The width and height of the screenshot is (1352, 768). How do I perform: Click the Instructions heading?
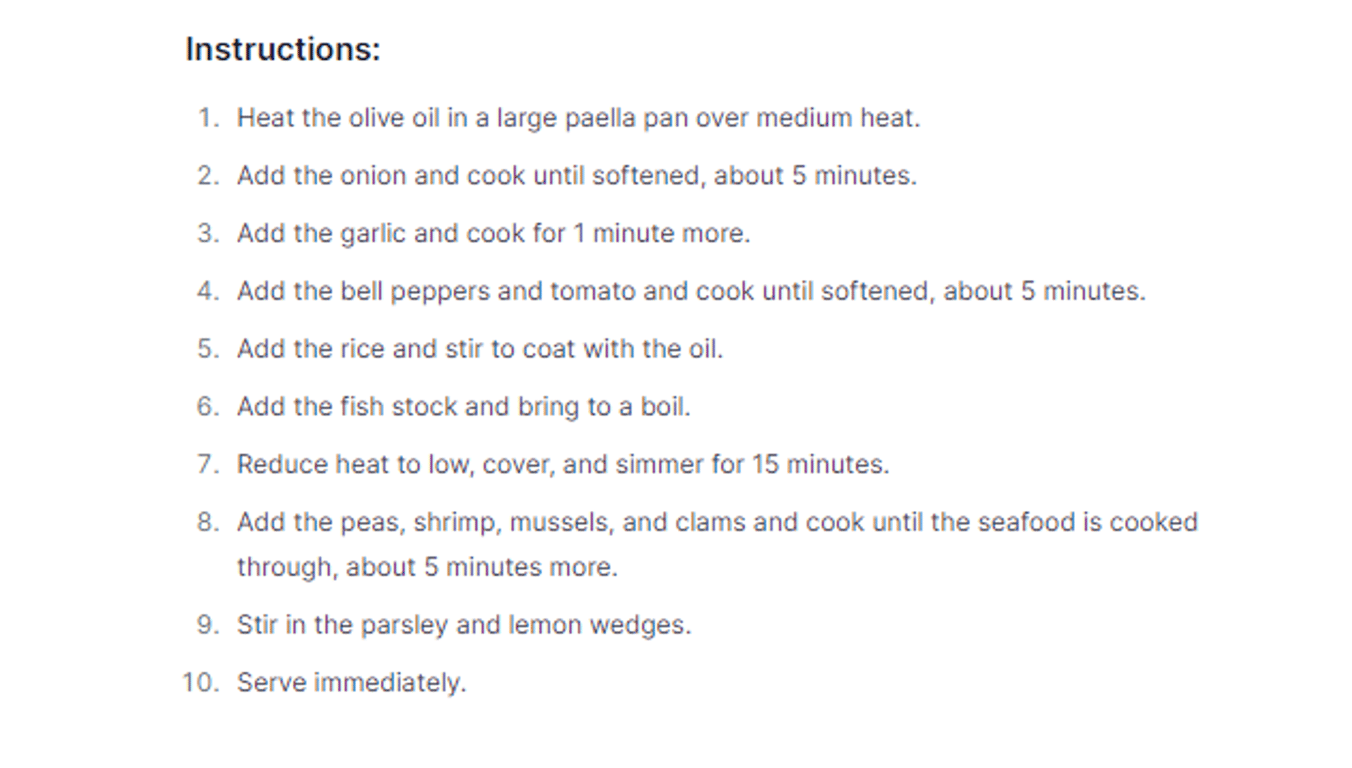tap(283, 49)
